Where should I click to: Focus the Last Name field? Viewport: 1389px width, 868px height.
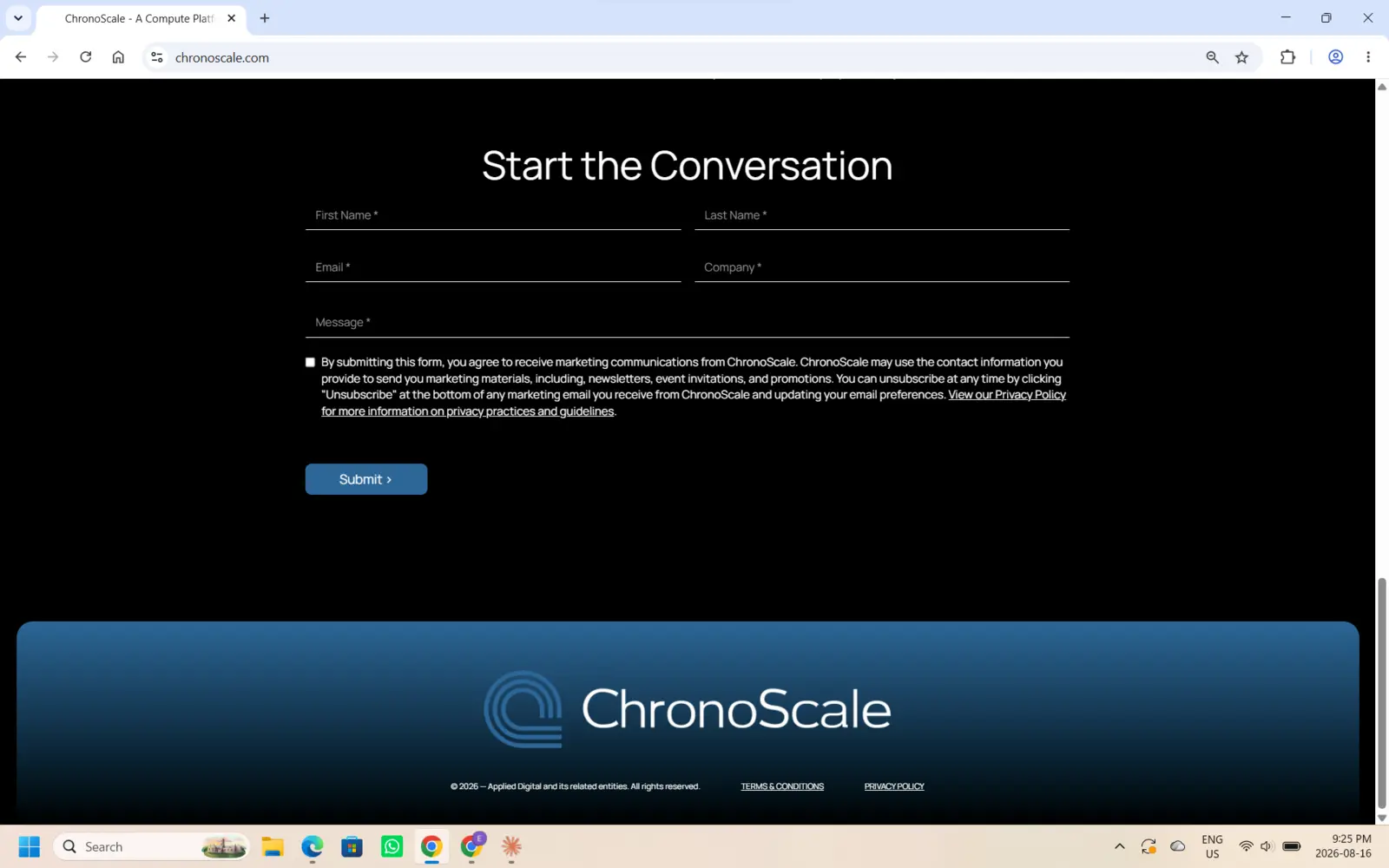tap(882, 215)
